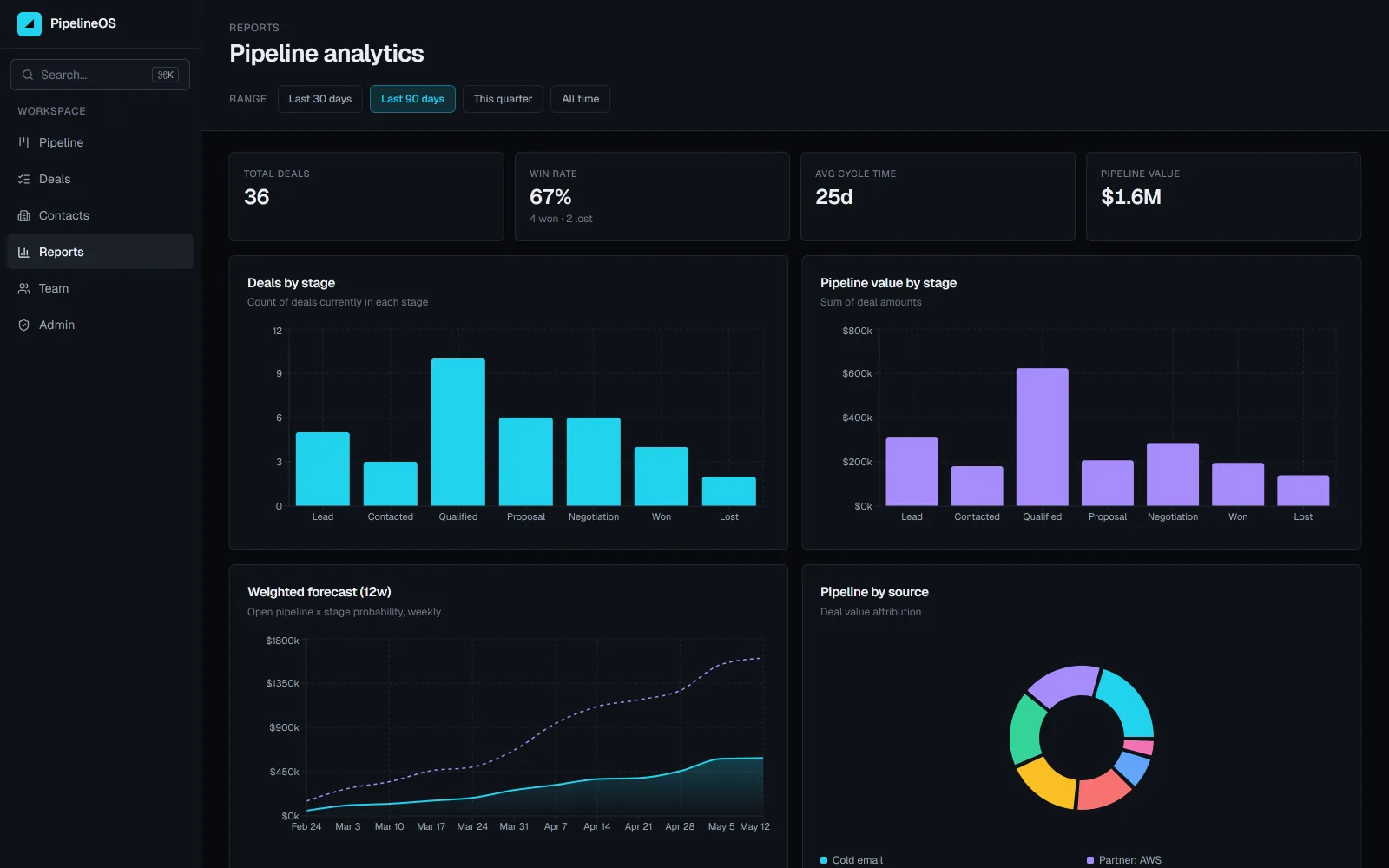Click the Pipeline Value $1.6M figure
The width and height of the screenshot is (1389, 868).
(x=1131, y=197)
